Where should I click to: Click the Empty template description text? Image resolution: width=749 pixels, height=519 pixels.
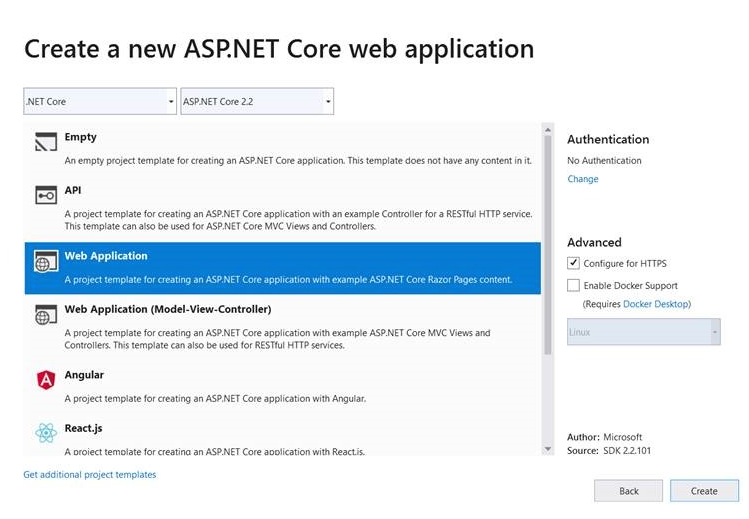(298, 161)
